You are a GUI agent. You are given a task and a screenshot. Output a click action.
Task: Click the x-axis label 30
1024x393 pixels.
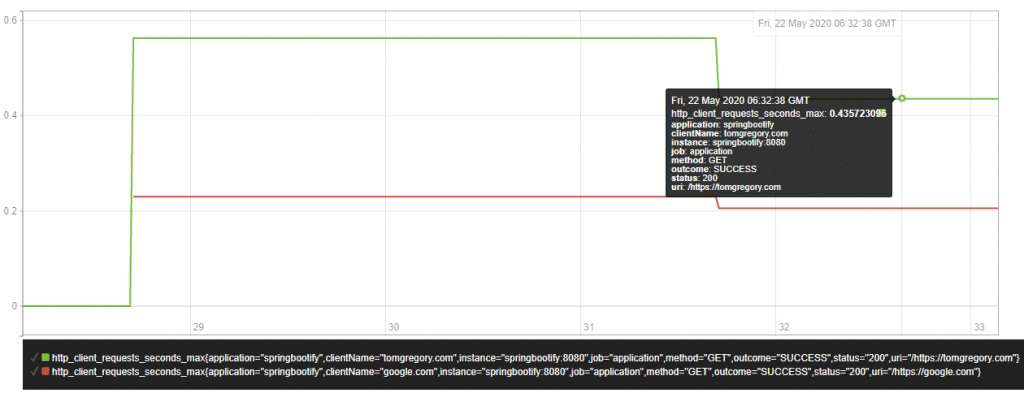[x=393, y=327]
